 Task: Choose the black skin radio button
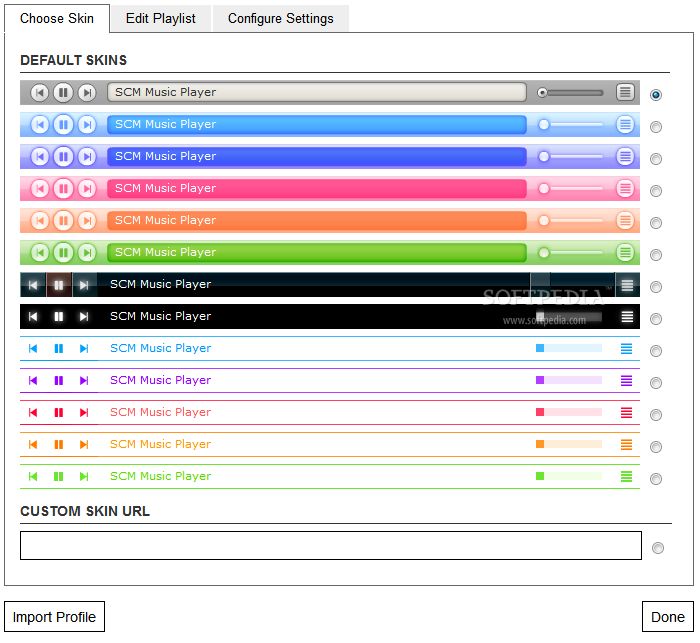click(656, 319)
